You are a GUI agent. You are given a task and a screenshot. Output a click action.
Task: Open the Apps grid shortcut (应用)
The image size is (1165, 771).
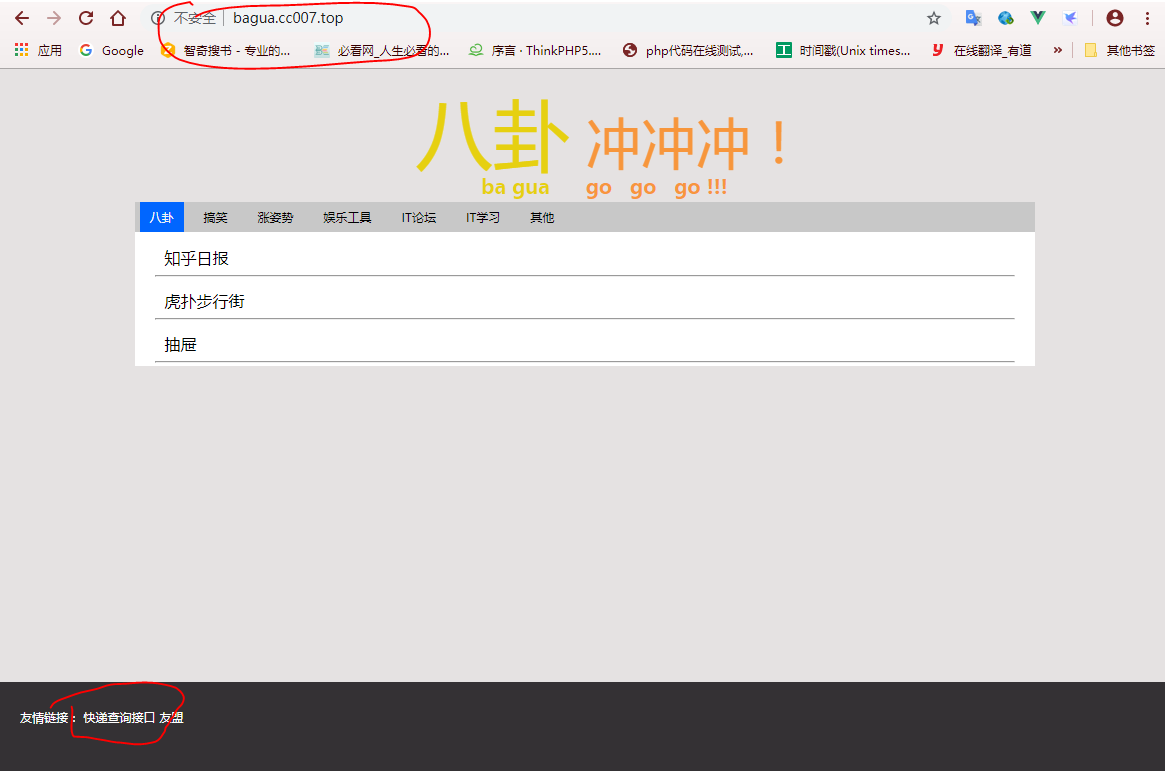click(39, 50)
